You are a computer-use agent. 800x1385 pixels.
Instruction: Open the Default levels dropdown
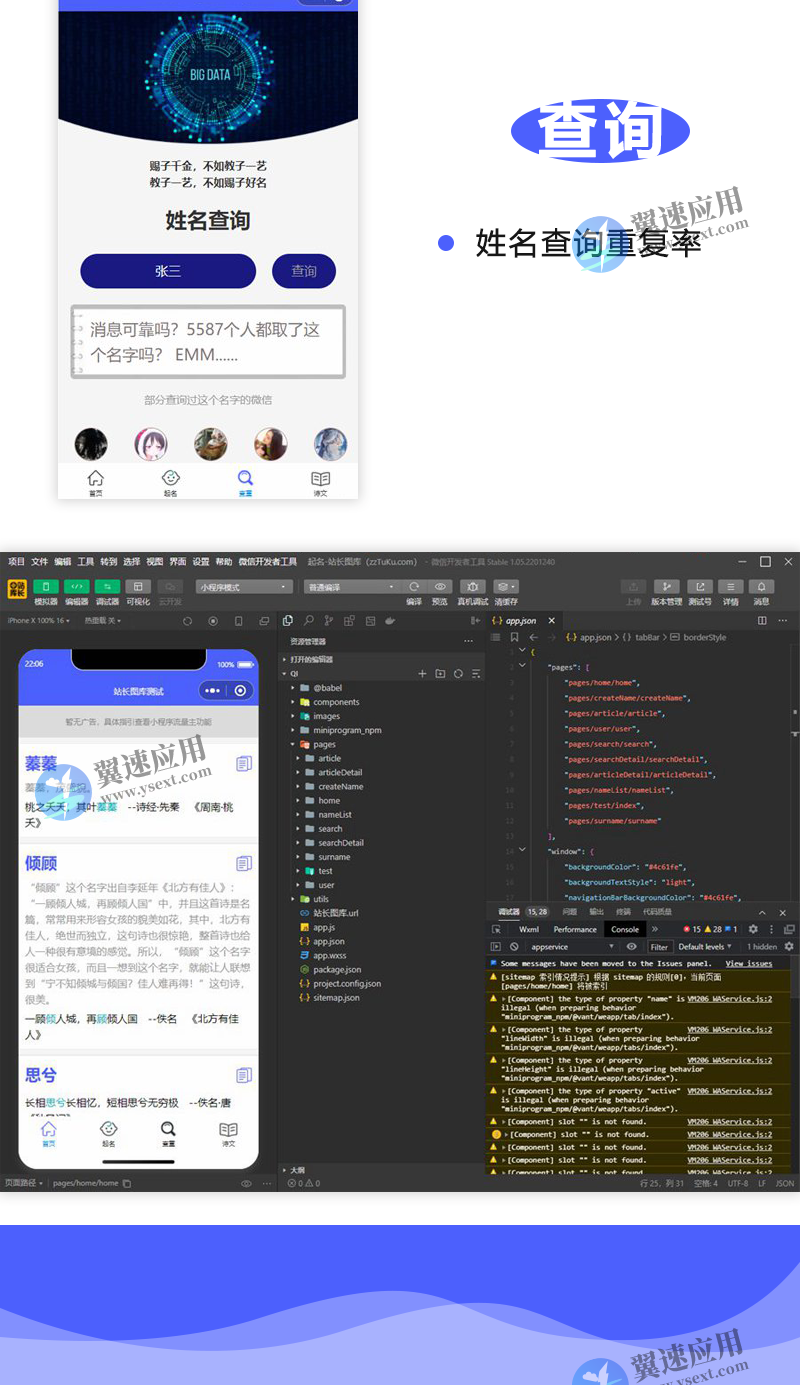click(x=703, y=945)
